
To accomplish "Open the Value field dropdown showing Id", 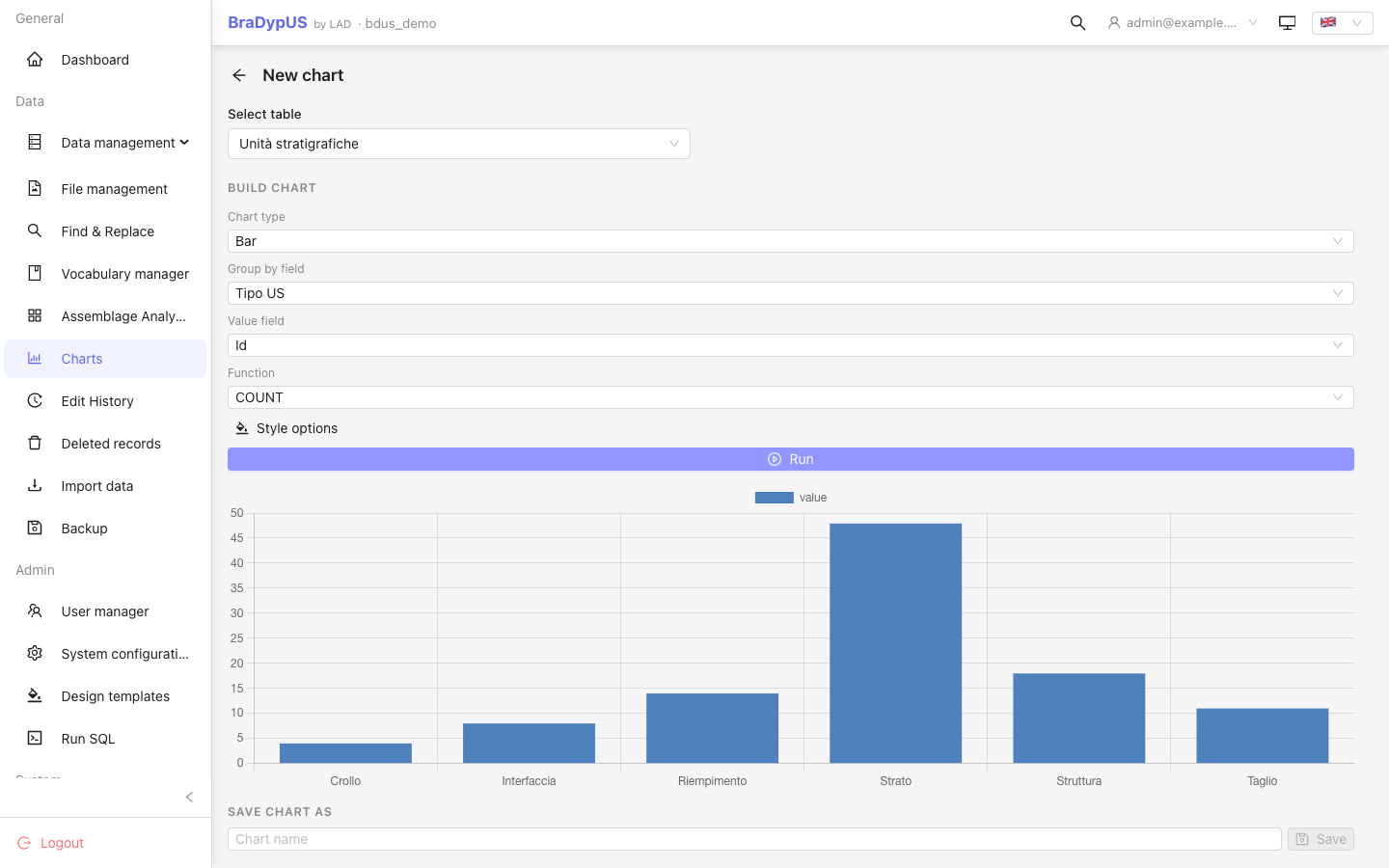I will click(x=791, y=345).
